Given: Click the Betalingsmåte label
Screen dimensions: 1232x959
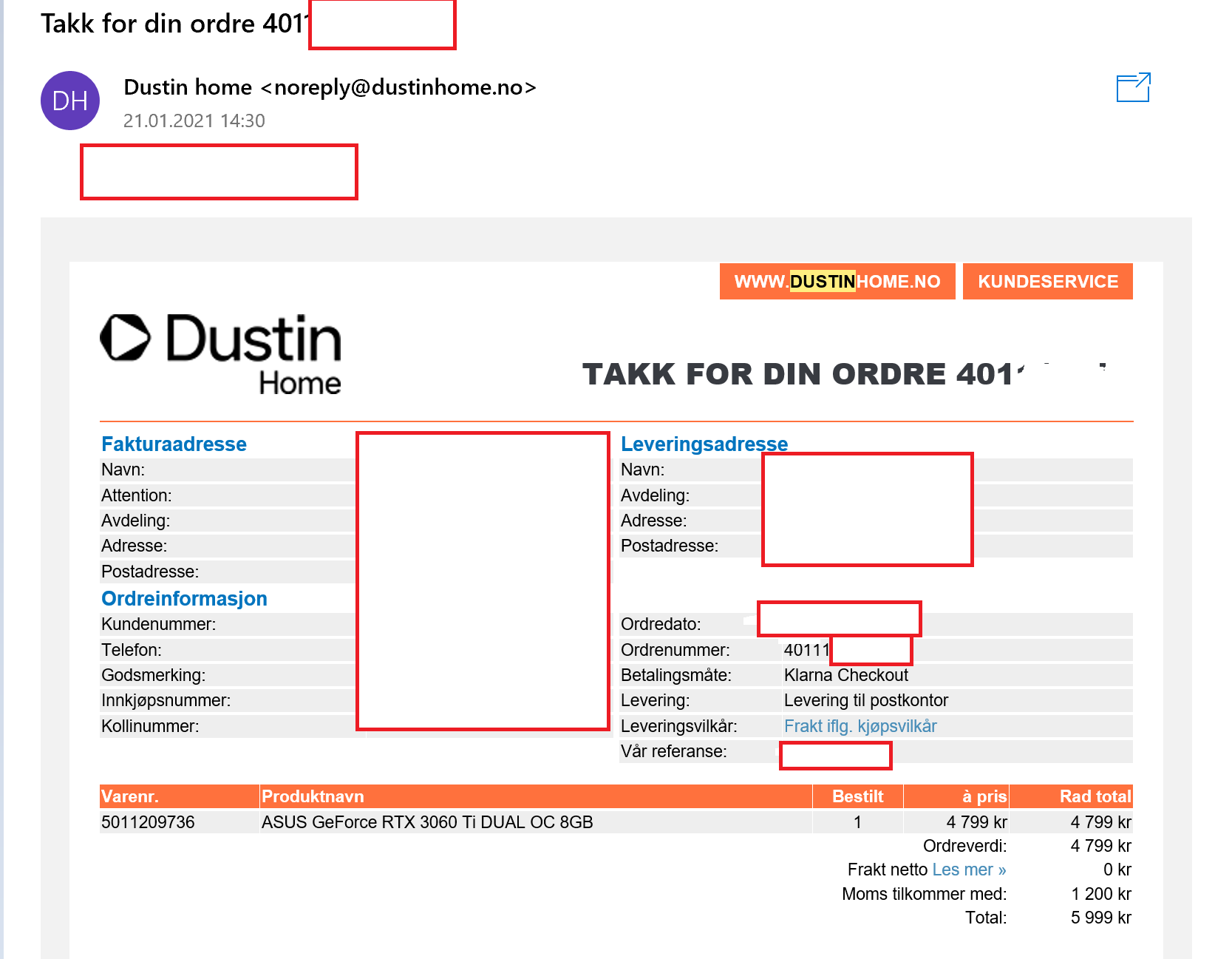Looking at the screenshot, I should tap(676, 675).
